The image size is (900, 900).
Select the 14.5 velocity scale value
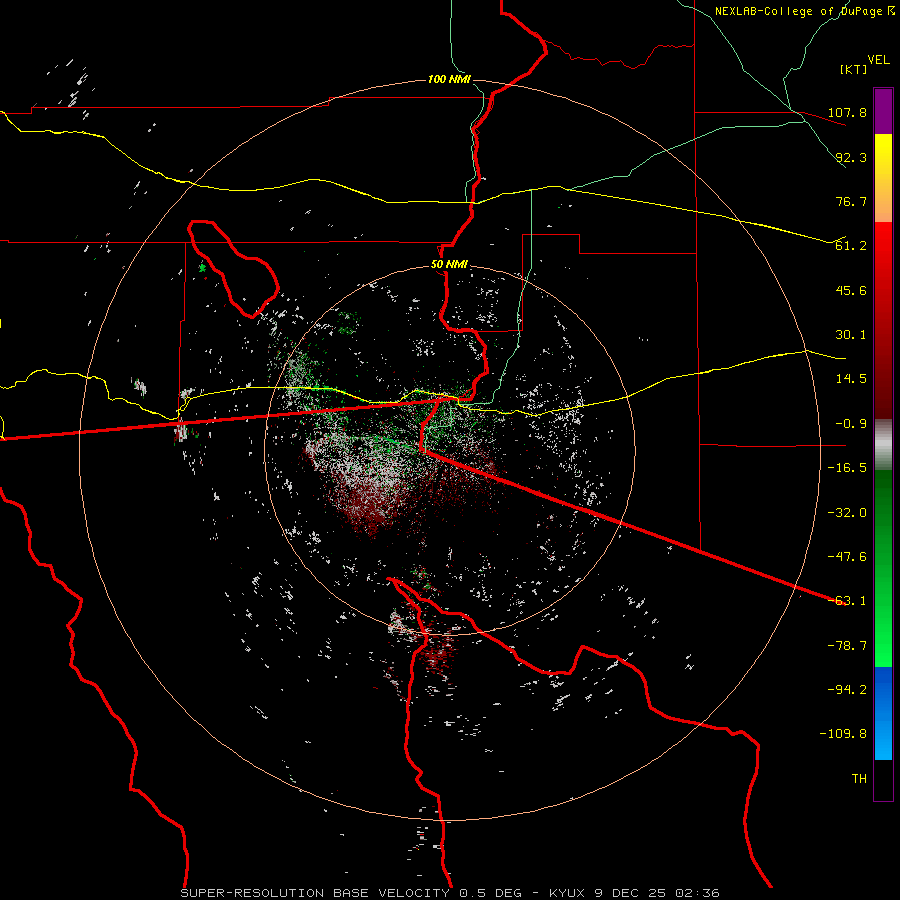click(x=851, y=379)
